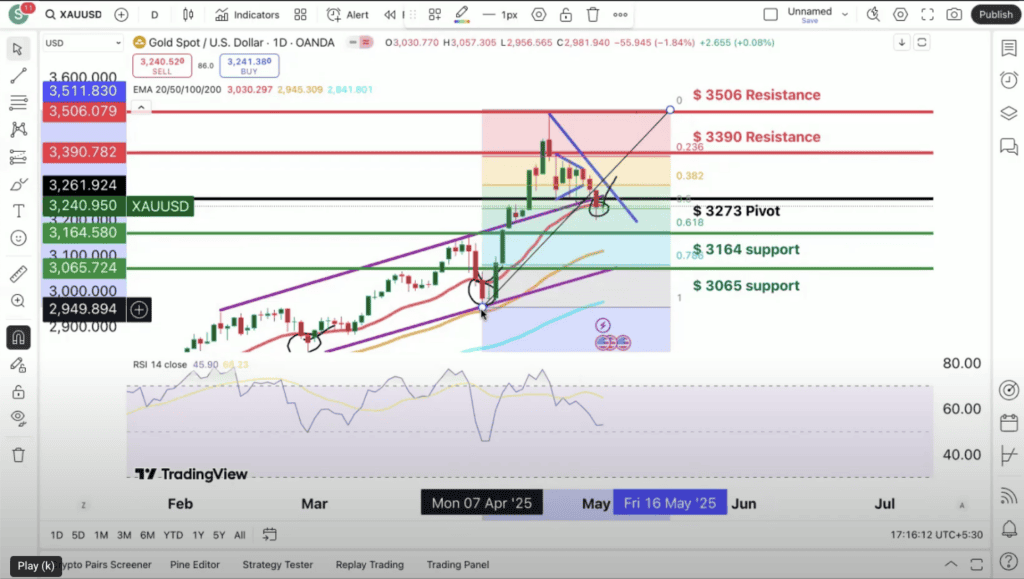Select the trend line drawing tool

coord(18,76)
